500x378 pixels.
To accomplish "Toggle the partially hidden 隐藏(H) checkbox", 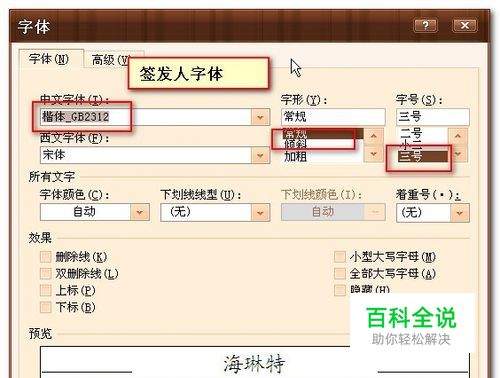I will pyautogui.click(x=340, y=290).
